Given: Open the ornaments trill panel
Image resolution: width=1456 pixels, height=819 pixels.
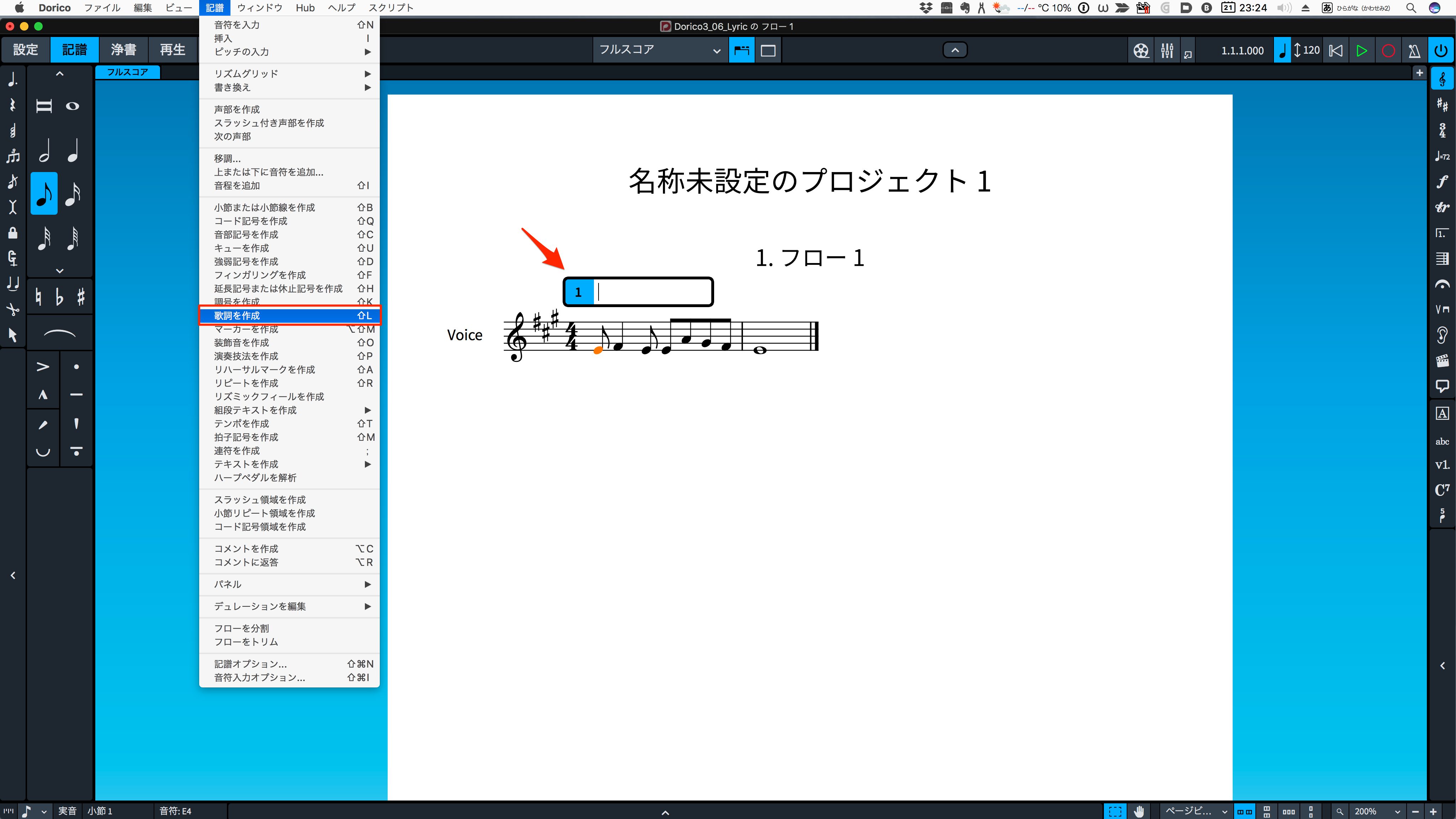Looking at the screenshot, I should pos(1442,207).
